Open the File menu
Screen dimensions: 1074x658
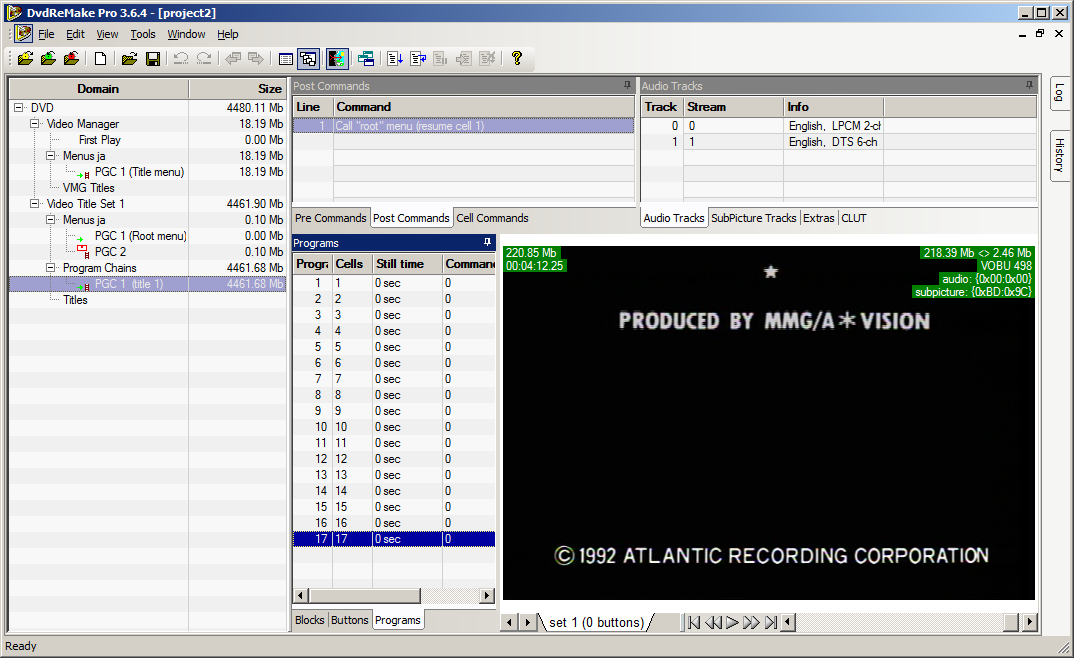(x=46, y=34)
